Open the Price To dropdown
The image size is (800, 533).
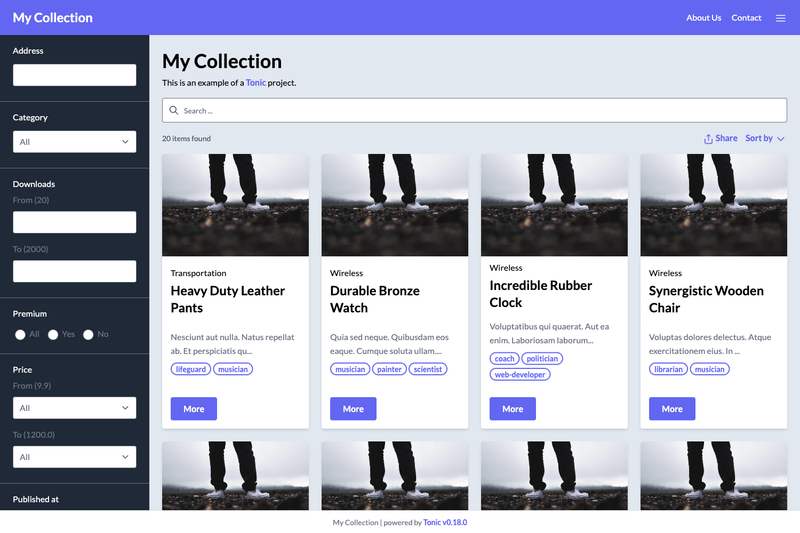74,457
